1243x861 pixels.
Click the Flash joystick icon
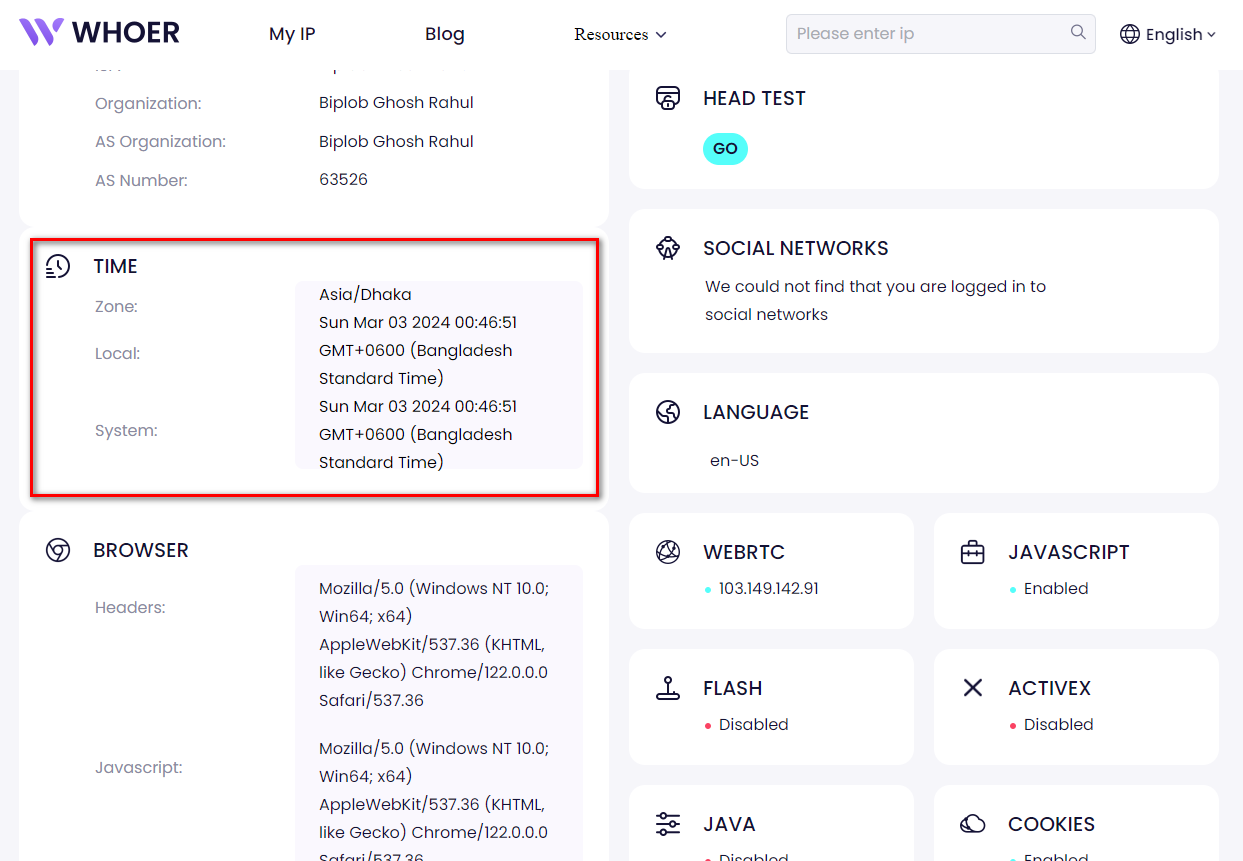[x=667, y=688]
